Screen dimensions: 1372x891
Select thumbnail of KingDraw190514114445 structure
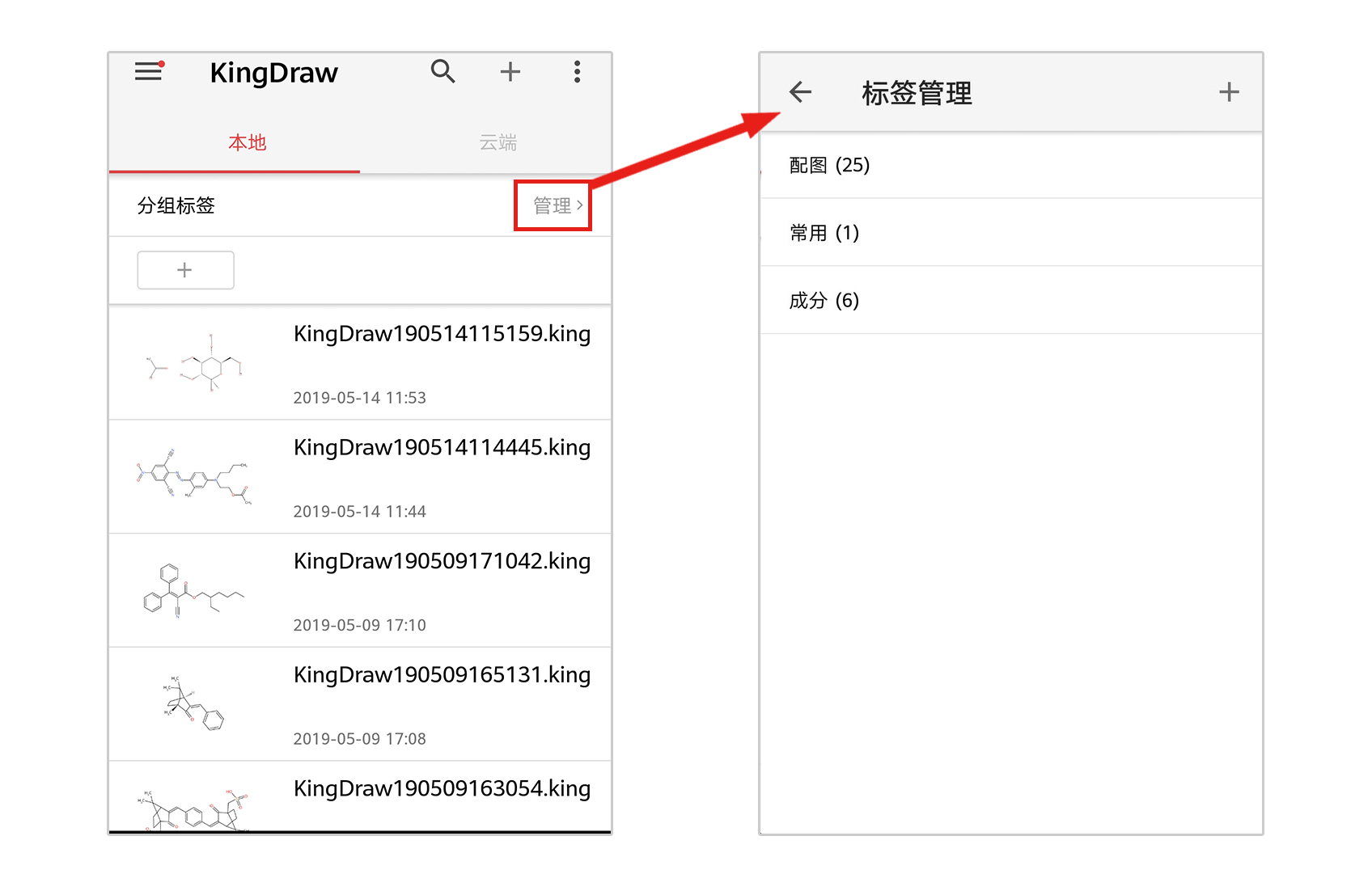[x=194, y=477]
